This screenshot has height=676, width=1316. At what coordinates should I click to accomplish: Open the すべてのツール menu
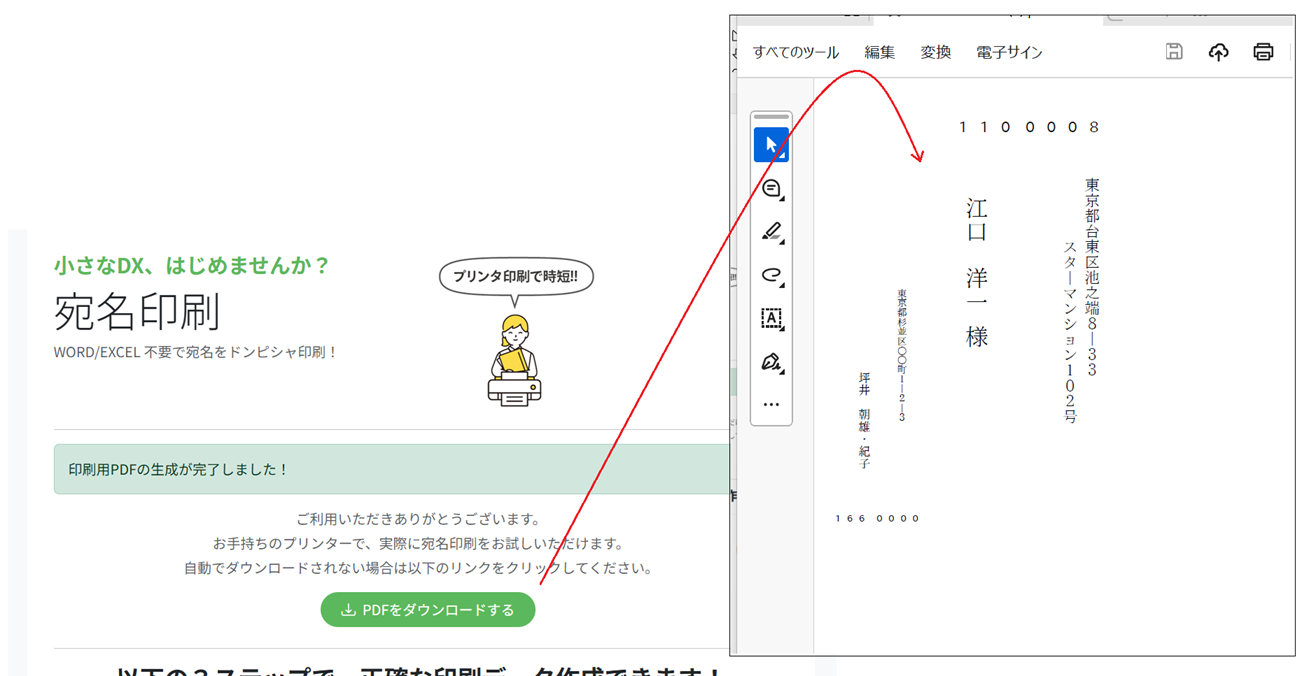tap(795, 53)
